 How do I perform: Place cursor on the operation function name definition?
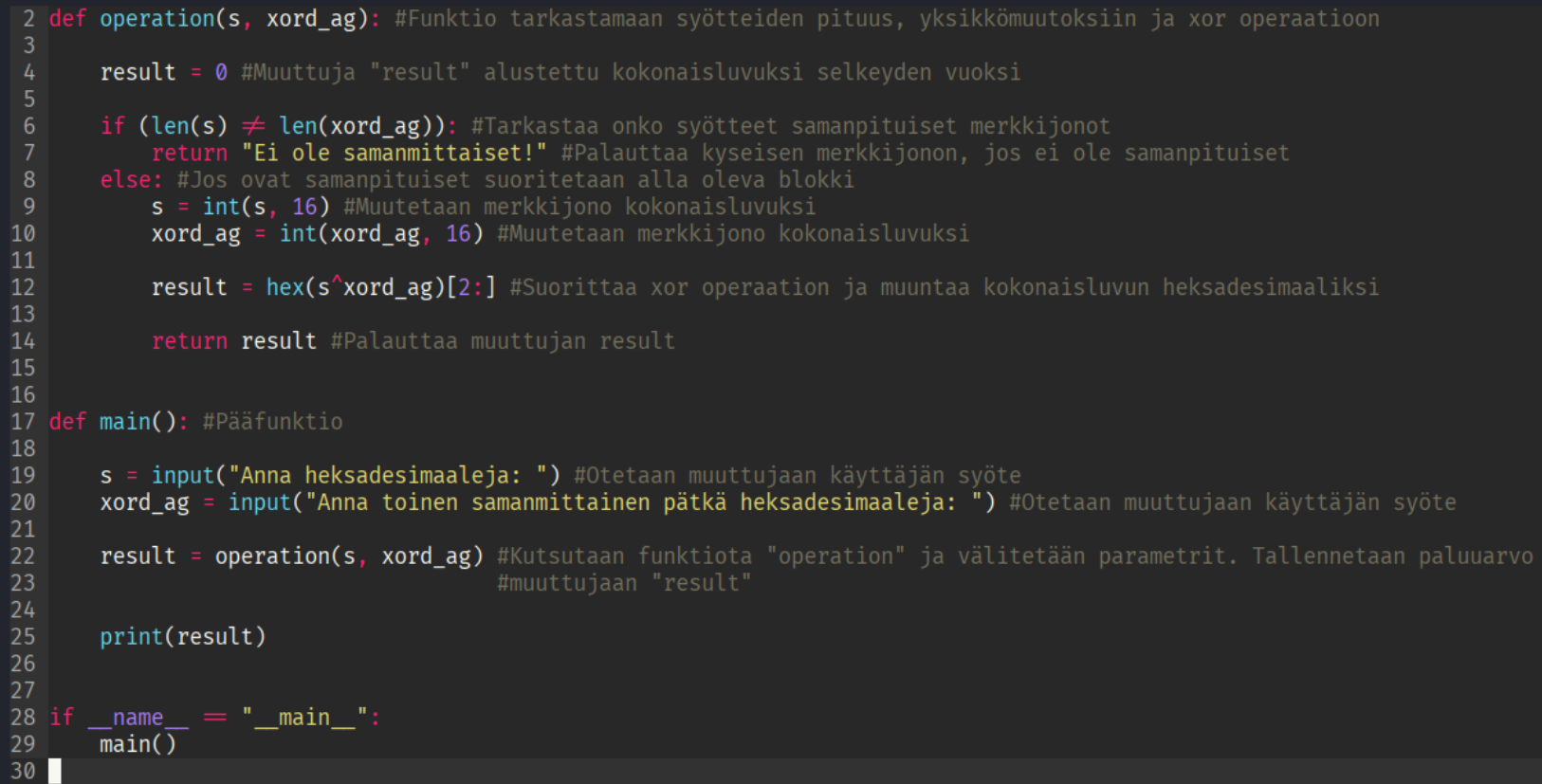click(156, 19)
